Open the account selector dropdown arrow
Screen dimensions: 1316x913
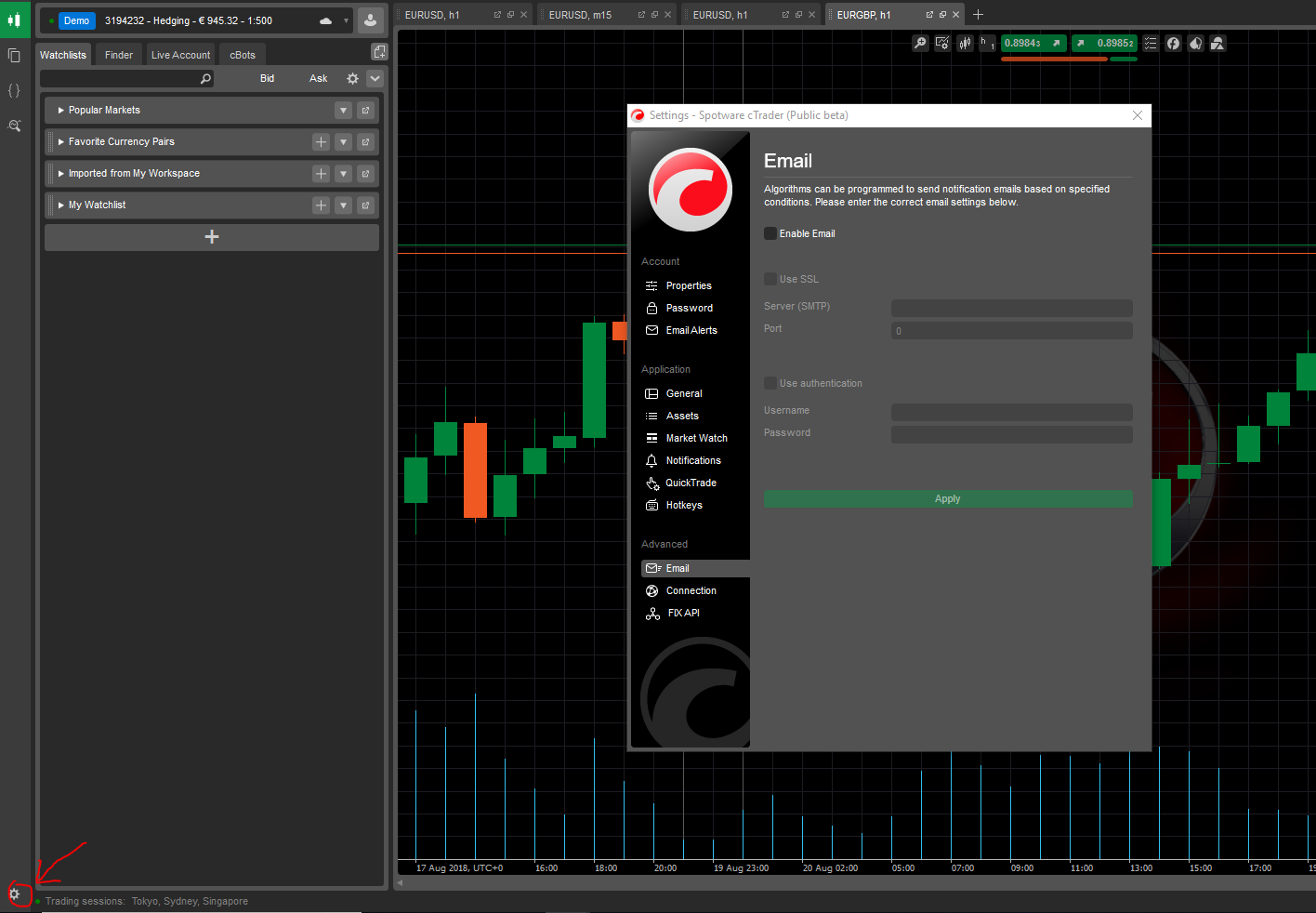[346, 20]
